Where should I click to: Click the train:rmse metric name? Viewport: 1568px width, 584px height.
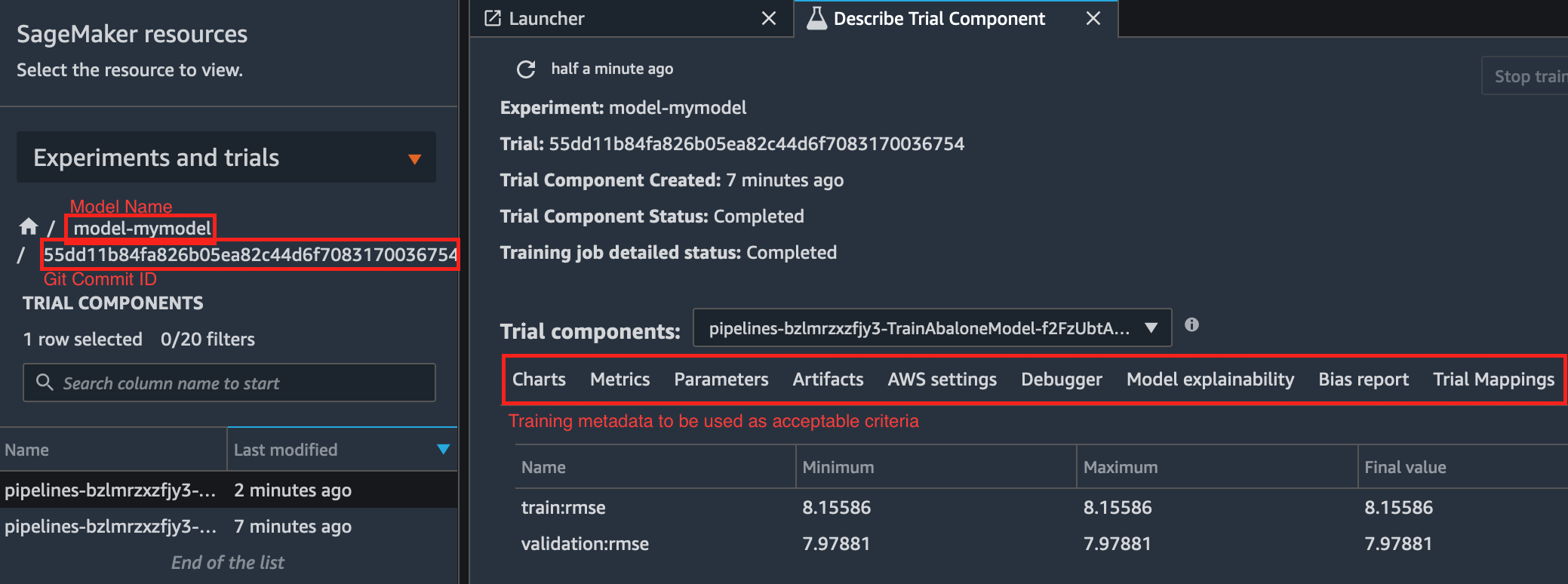tap(563, 507)
